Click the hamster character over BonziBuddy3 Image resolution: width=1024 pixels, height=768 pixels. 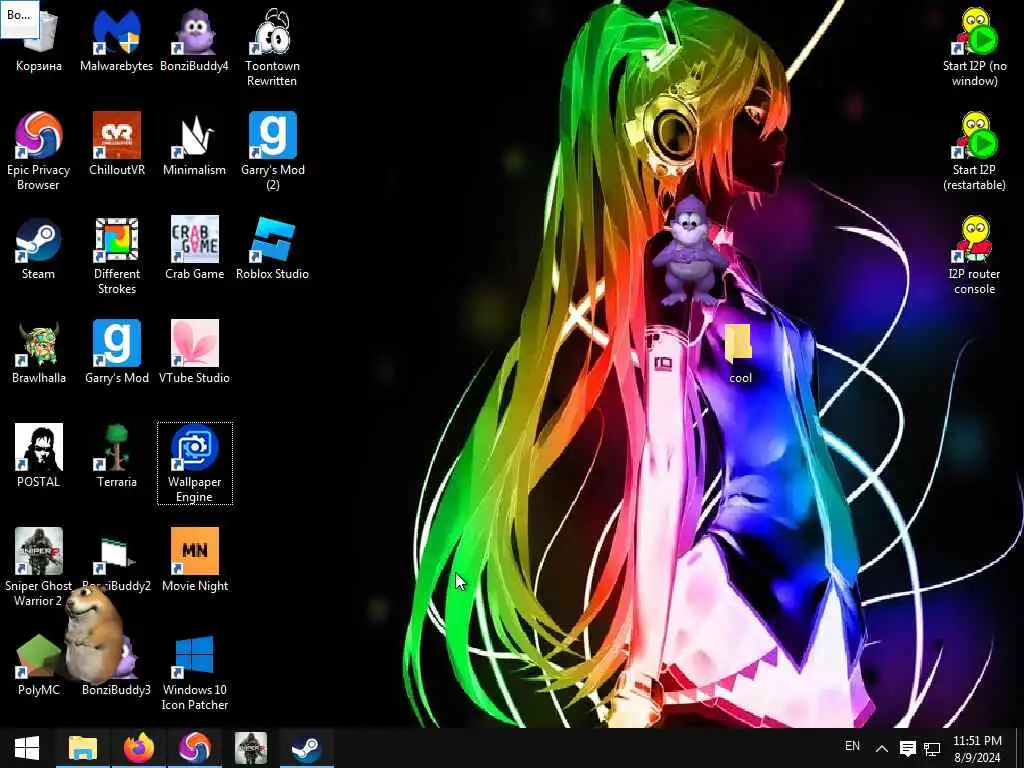93,633
